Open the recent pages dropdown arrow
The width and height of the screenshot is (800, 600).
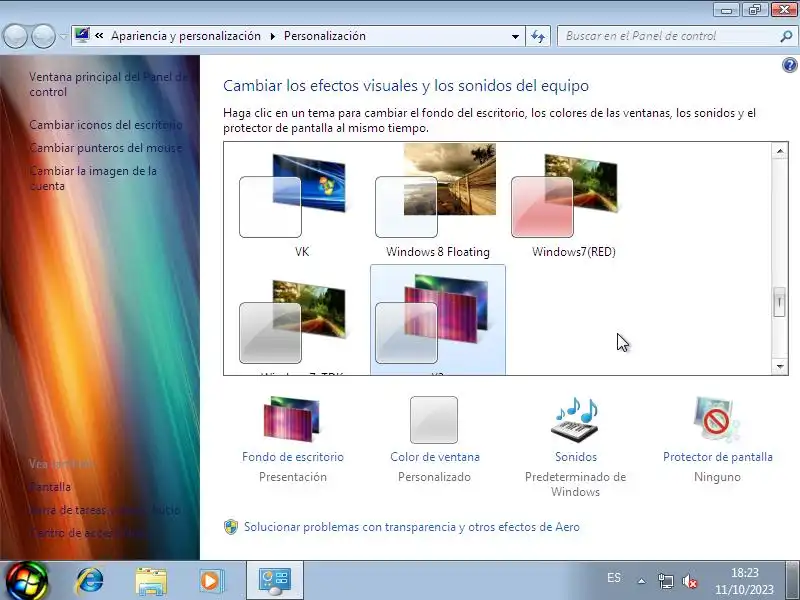point(63,36)
